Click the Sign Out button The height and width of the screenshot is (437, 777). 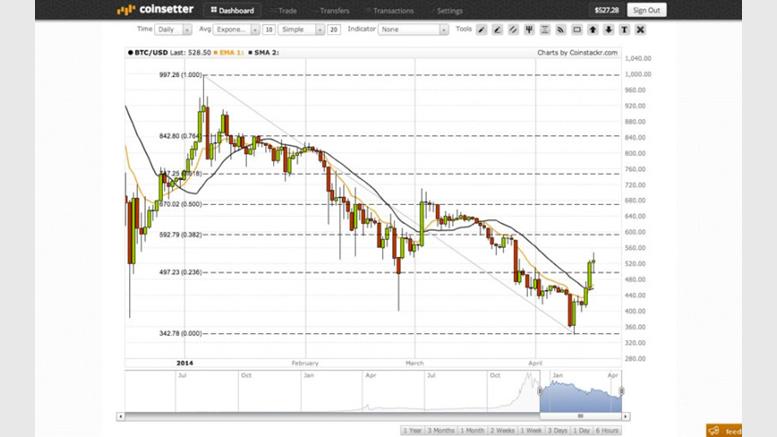pos(646,10)
